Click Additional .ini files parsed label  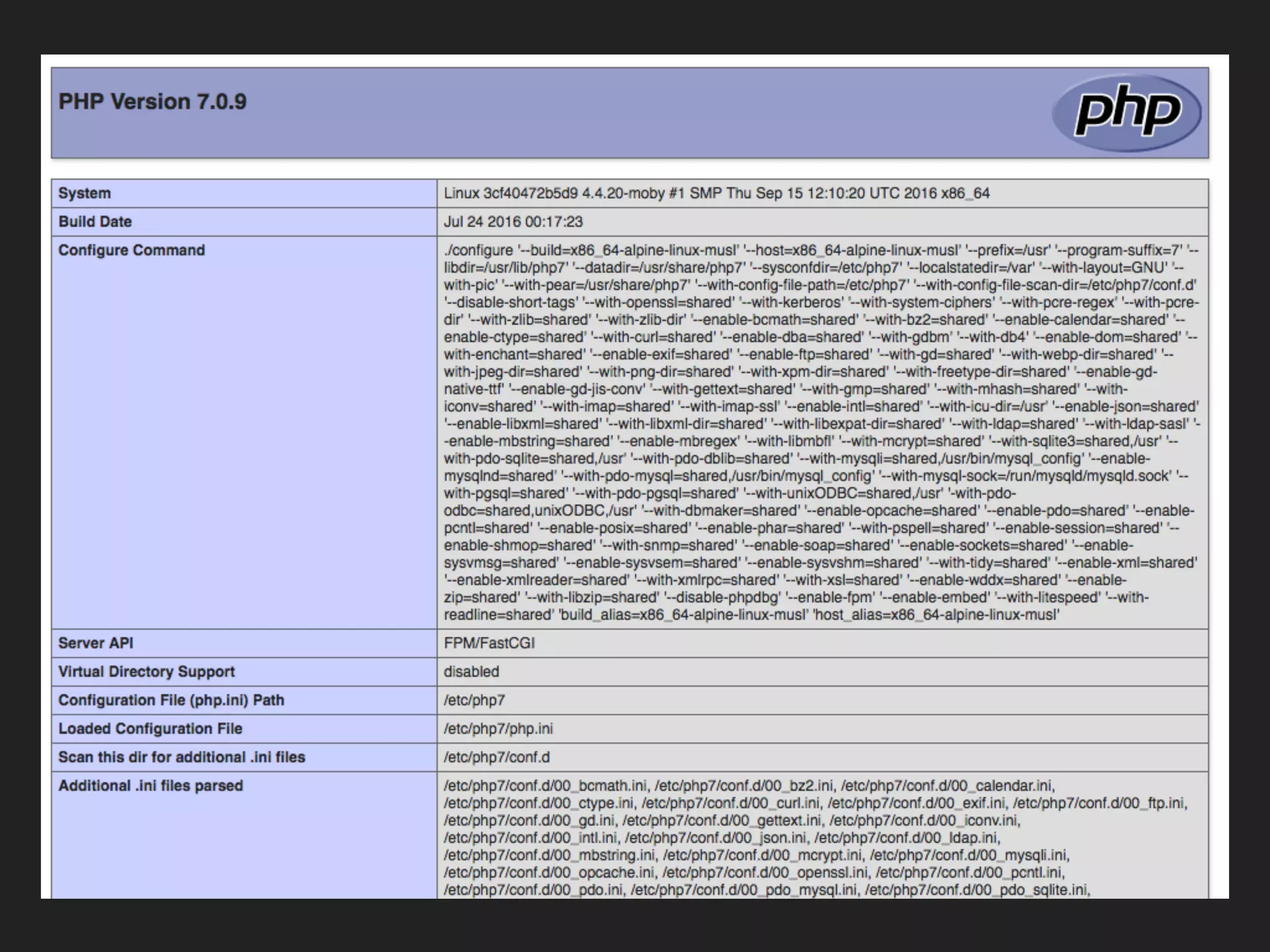[x=151, y=786]
